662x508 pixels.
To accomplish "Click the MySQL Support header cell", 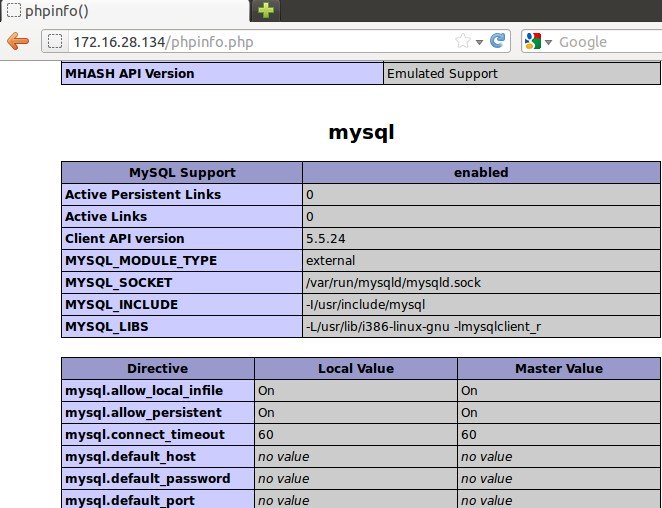I will (x=182, y=172).
